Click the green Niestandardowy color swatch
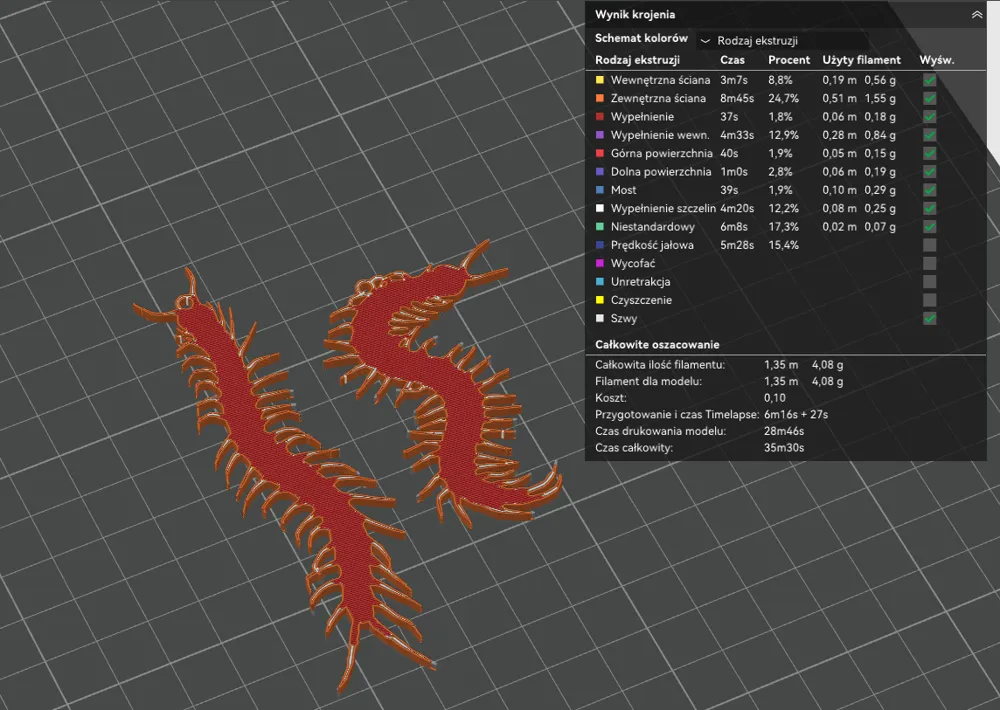Viewport: 1000px width, 710px height. click(x=599, y=226)
